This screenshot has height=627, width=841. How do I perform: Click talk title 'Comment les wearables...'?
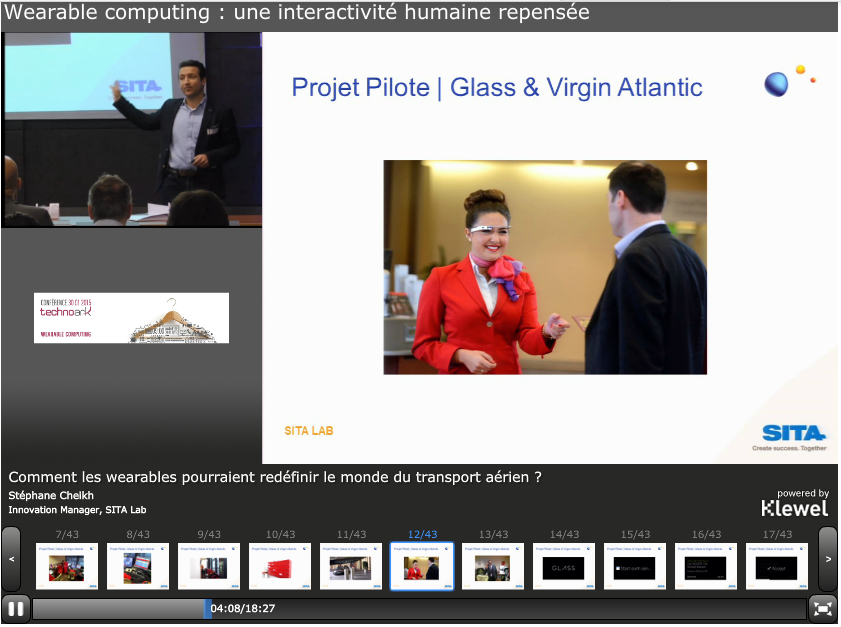(275, 477)
